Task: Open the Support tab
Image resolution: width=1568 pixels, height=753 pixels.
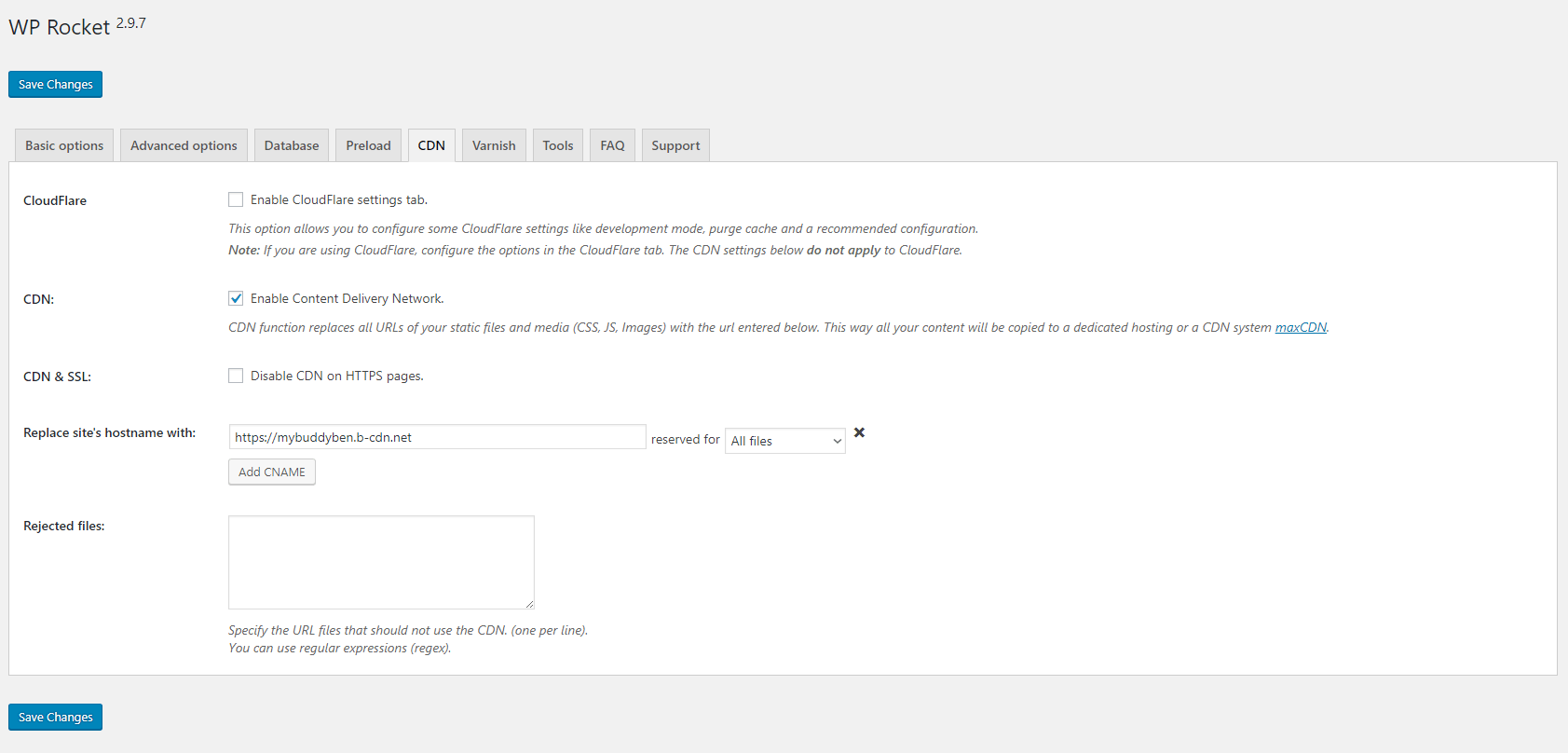Action: [x=675, y=145]
